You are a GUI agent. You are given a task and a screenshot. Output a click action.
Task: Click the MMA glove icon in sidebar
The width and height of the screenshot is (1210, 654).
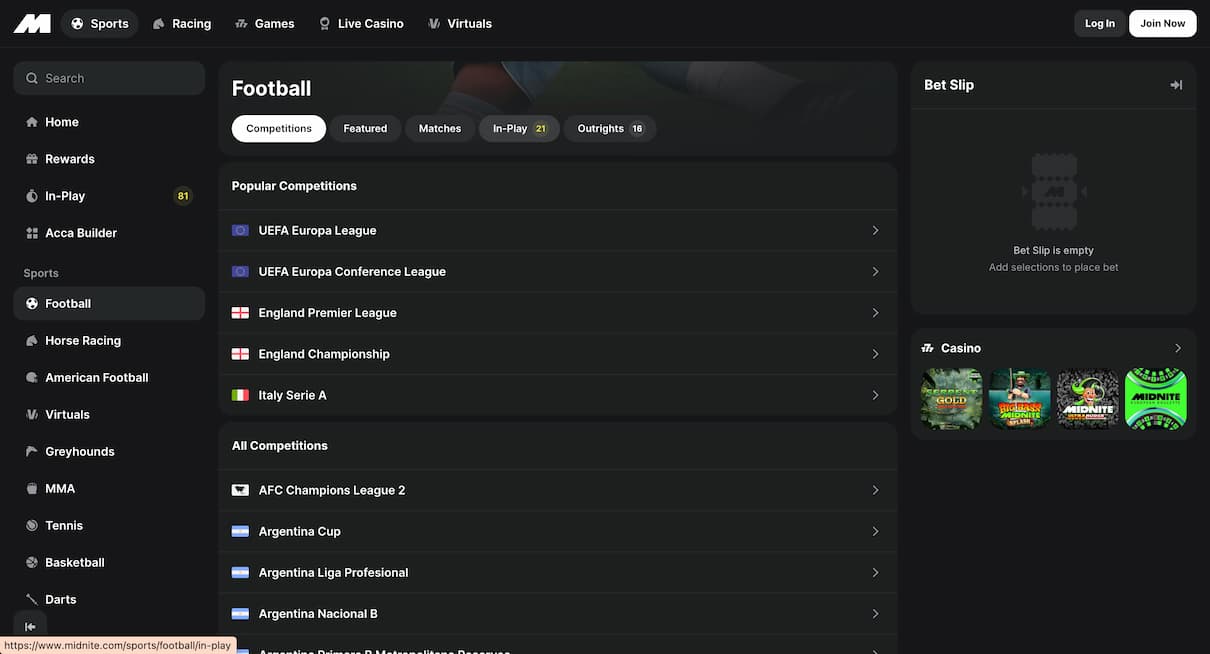pyautogui.click(x=32, y=489)
